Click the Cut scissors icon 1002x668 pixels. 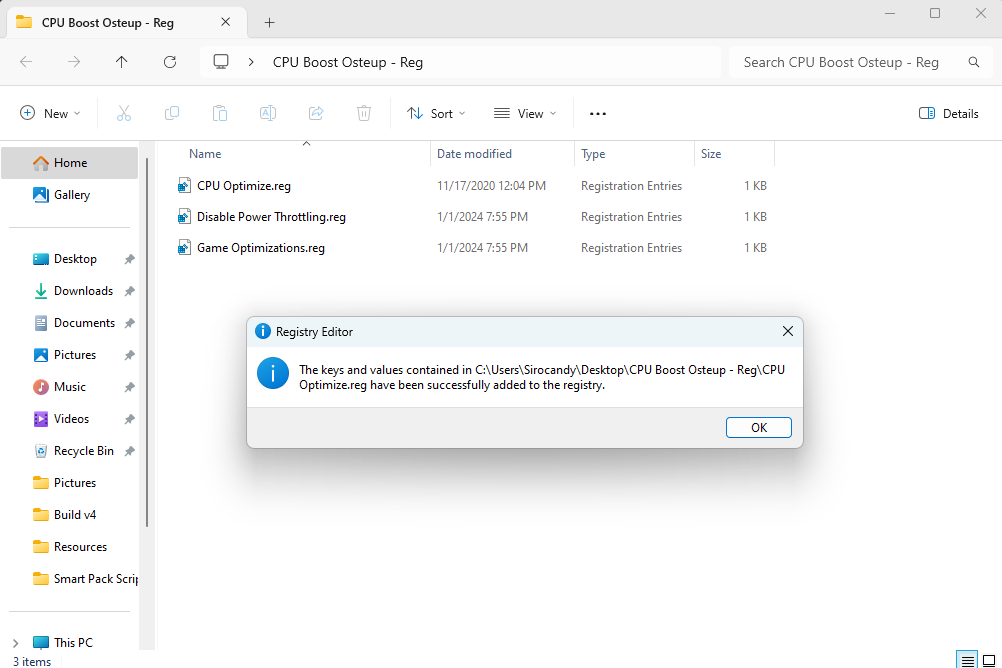[x=124, y=114]
